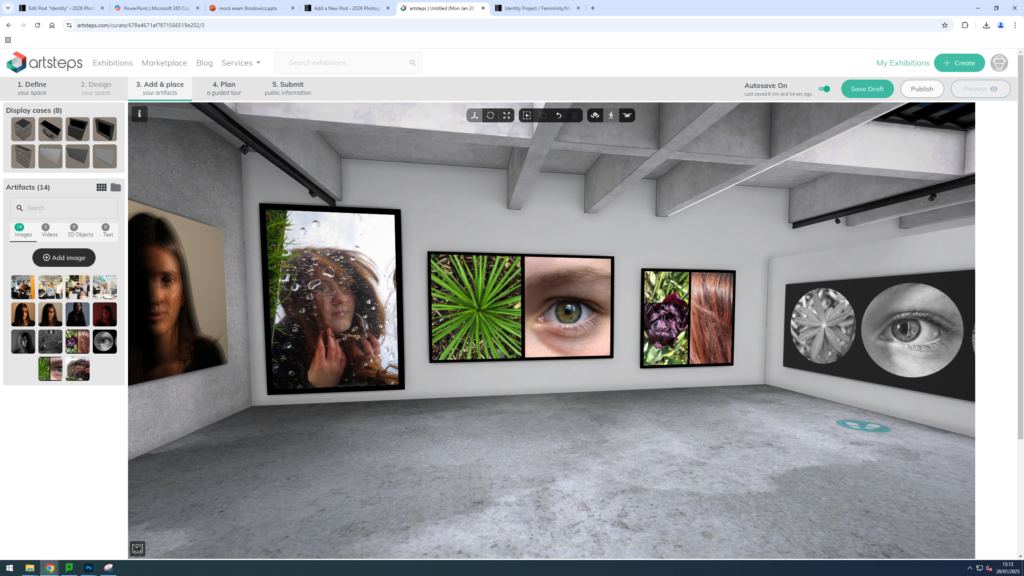The image size is (1024, 576).
Task: Select the circular eye artifact thumbnail
Action: pos(104,342)
